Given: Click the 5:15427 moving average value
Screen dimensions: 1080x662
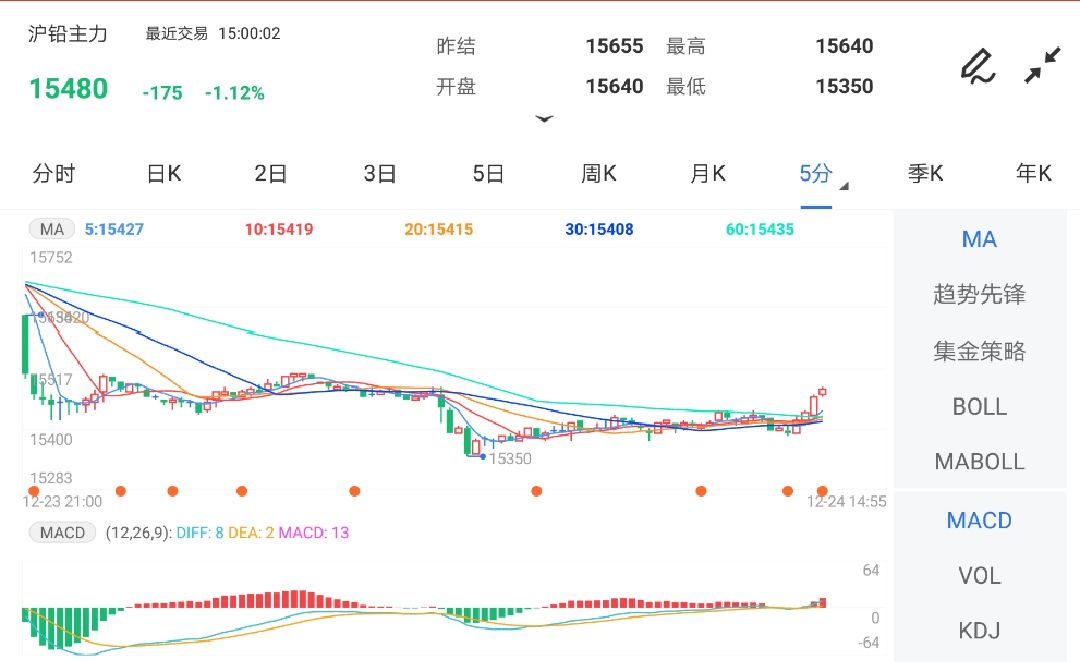Looking at the screenshot, I should [114, 229].
